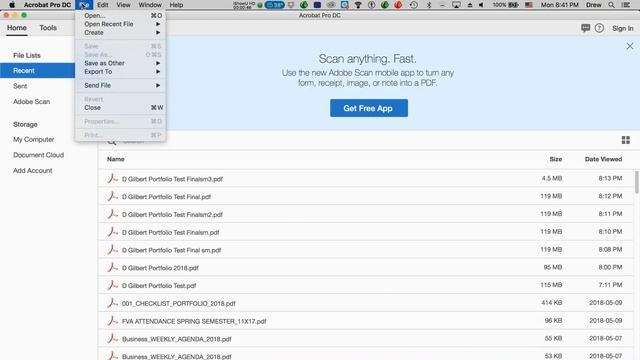The height and width of the screenshot is (360, 640).
Task: Open the Edit menu
Action: click(102, 5)
